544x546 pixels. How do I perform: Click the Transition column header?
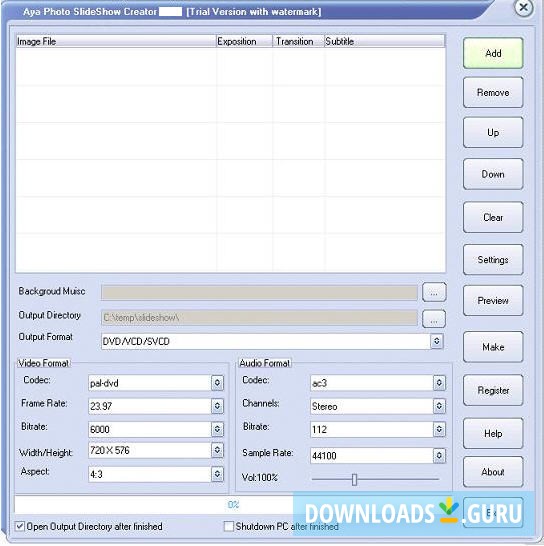pyautogui.click(x=298, y=41)
